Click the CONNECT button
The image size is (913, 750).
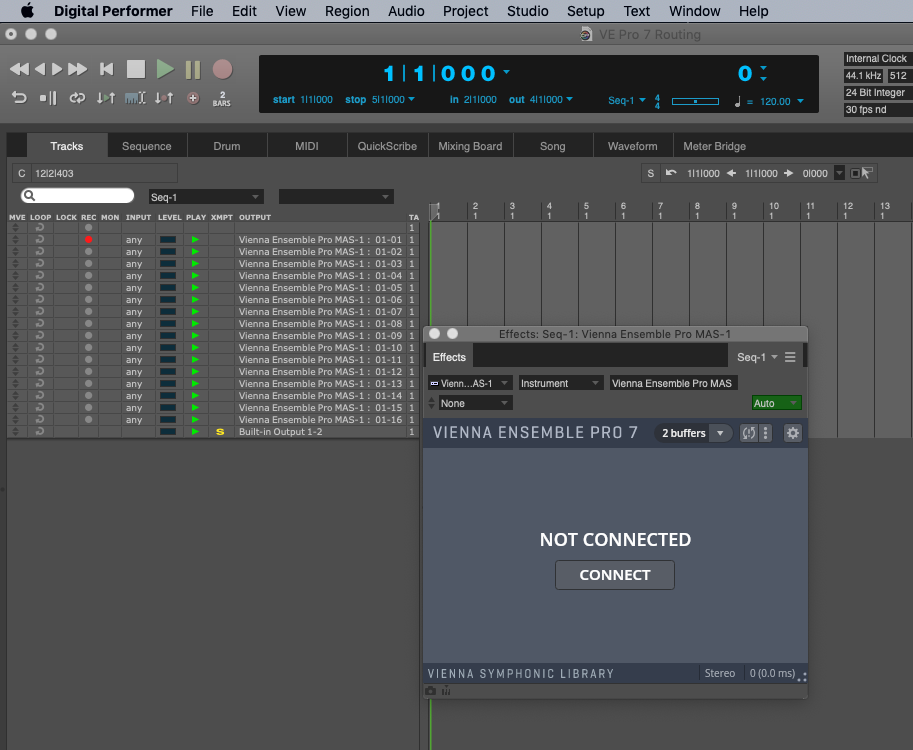pos(615,575)
